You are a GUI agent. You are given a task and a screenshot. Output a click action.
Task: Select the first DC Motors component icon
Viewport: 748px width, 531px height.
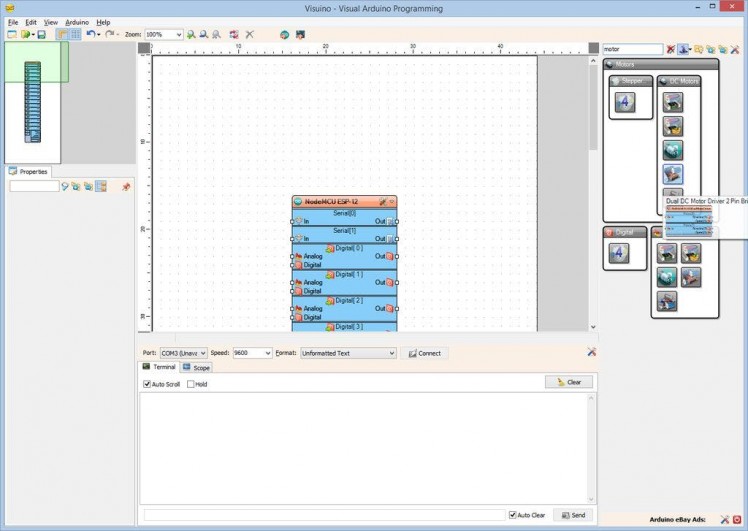click(673, 101)
